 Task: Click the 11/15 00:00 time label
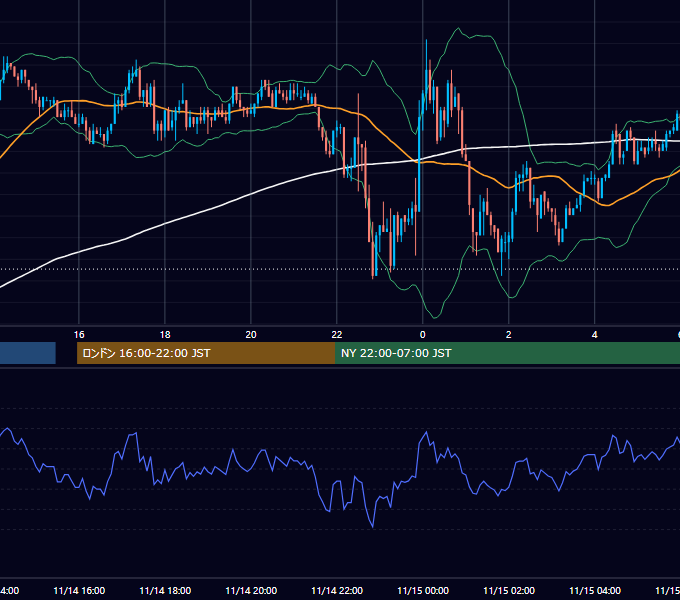coord(423,591)
